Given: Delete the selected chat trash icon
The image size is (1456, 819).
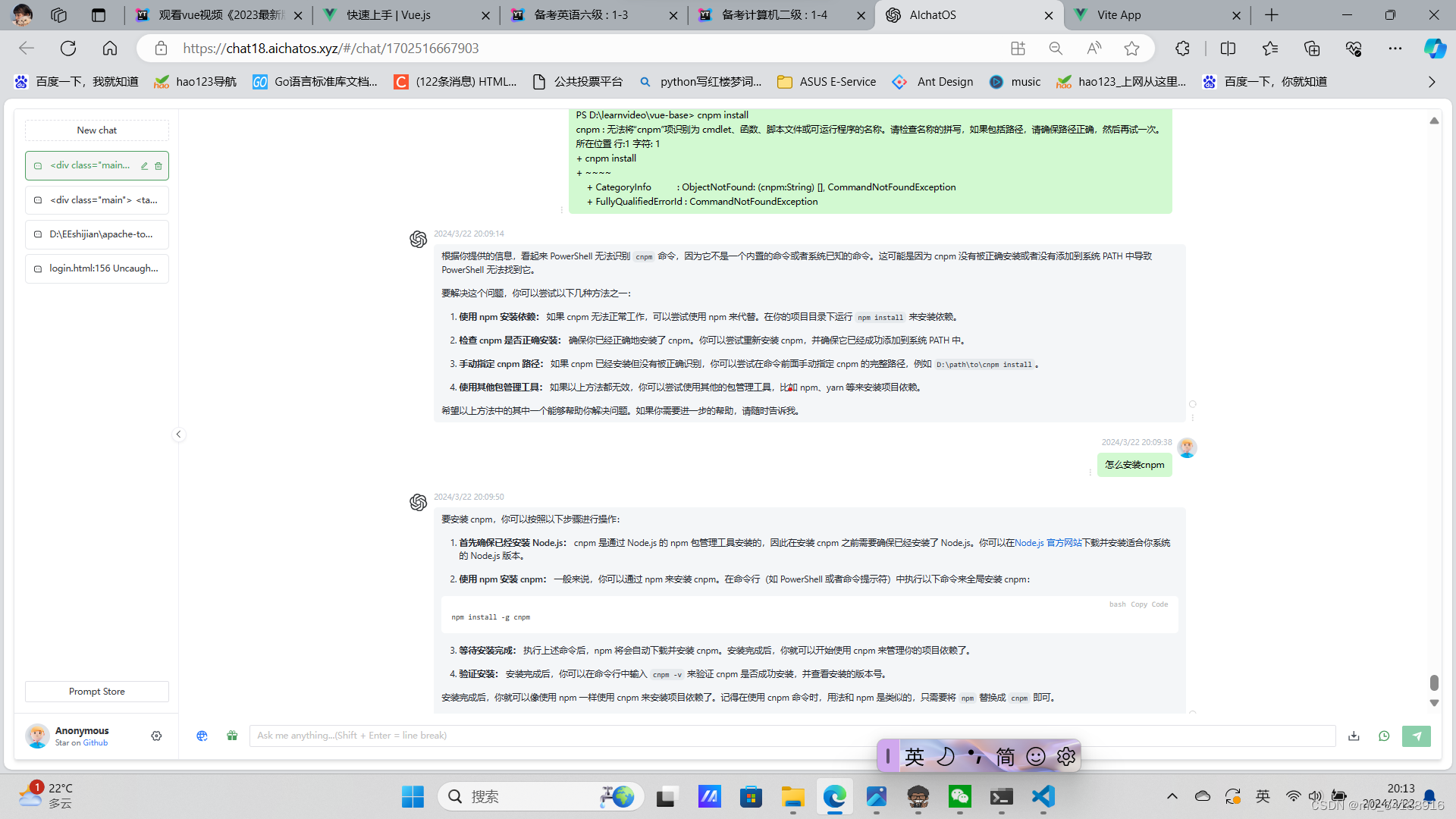Looking at the screenshot, I should (158, 166).
